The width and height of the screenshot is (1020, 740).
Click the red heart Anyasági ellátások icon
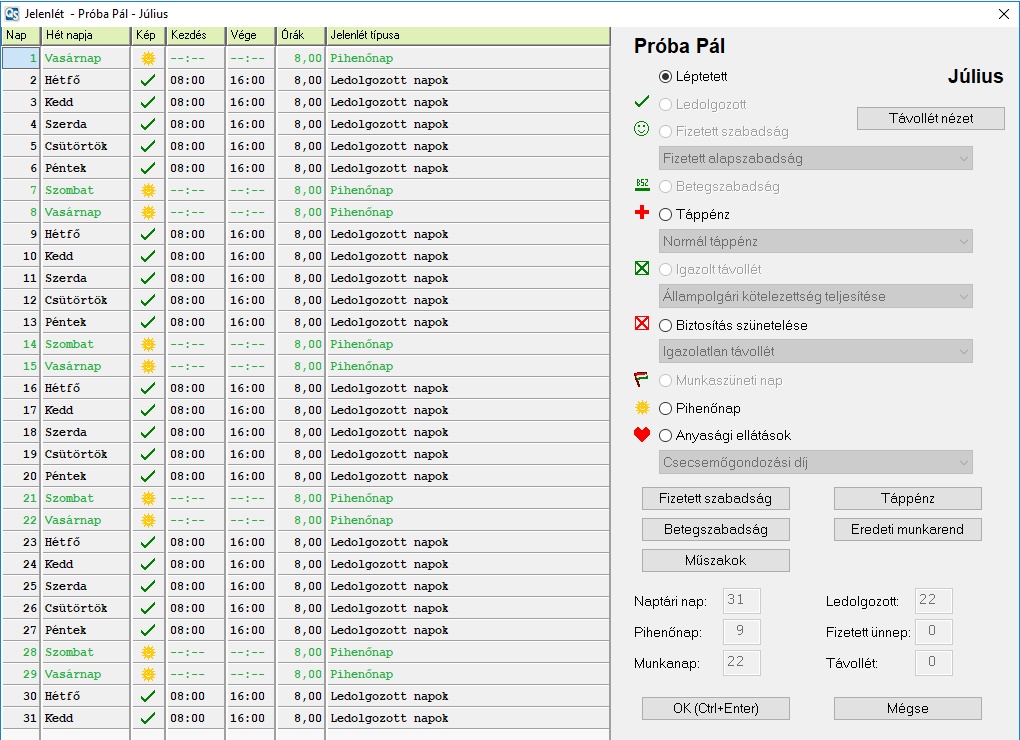click(x=642, y=435)
